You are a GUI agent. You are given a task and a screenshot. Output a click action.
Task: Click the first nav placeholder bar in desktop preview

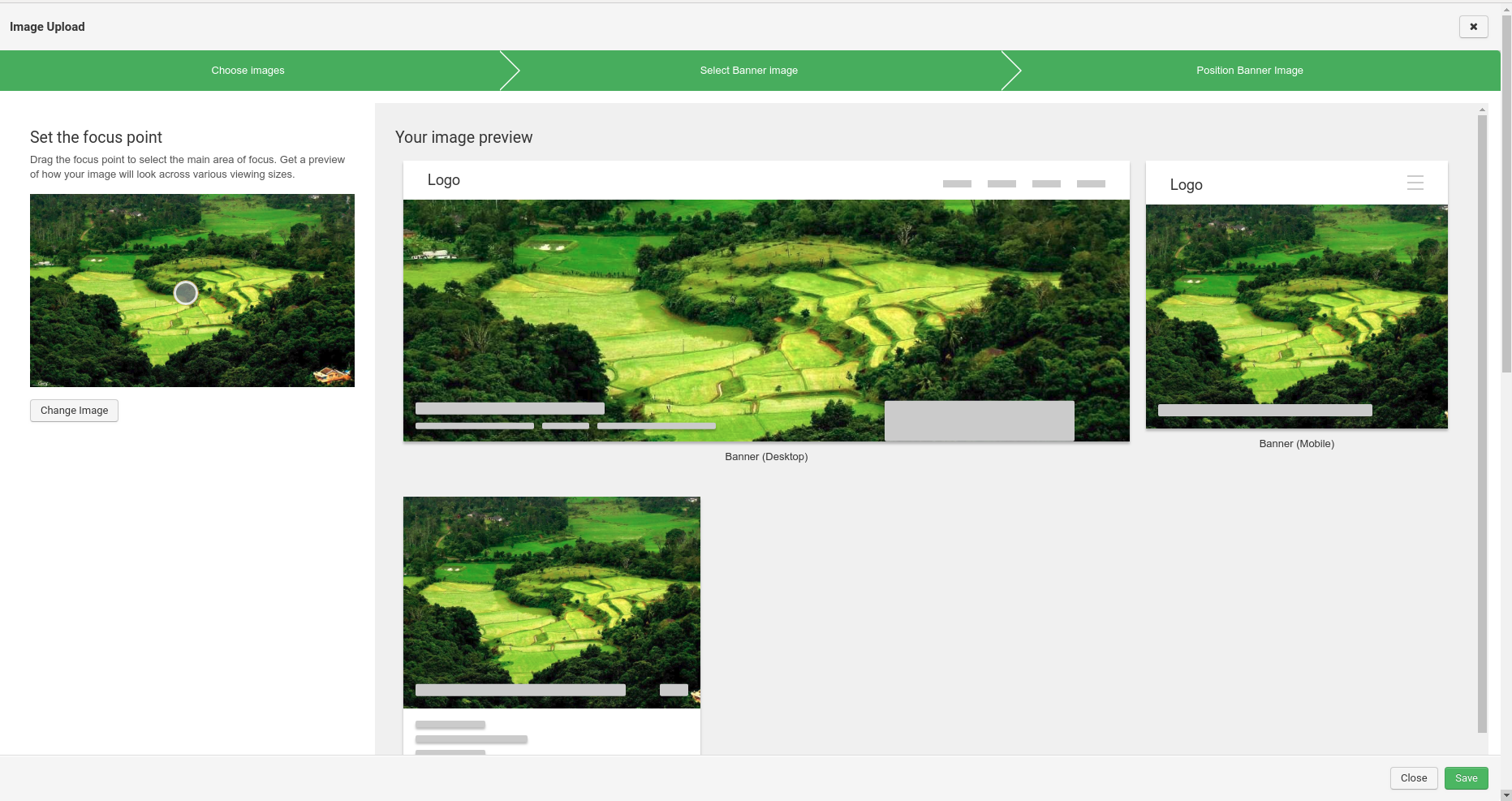(x=957, y=184)
